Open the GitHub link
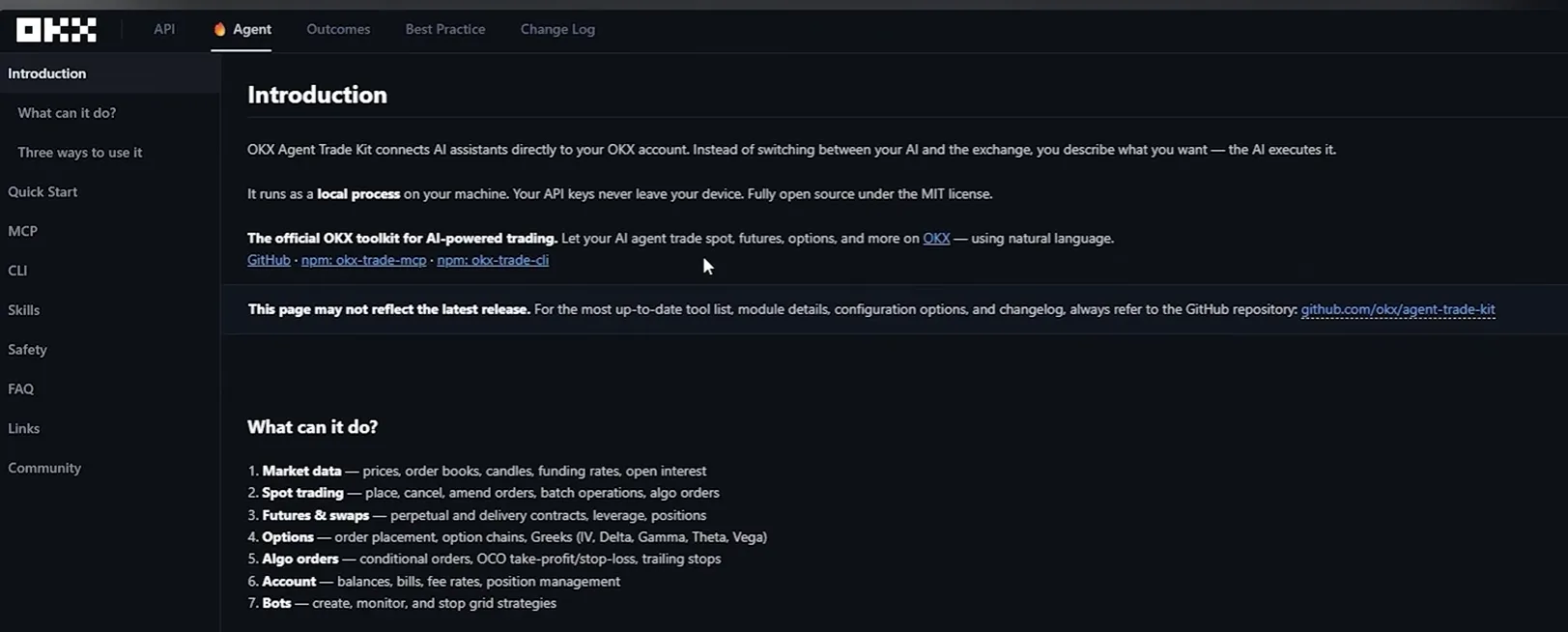Image resolution: width=1568 pixels, height=632 pixels. click(269, 260)
